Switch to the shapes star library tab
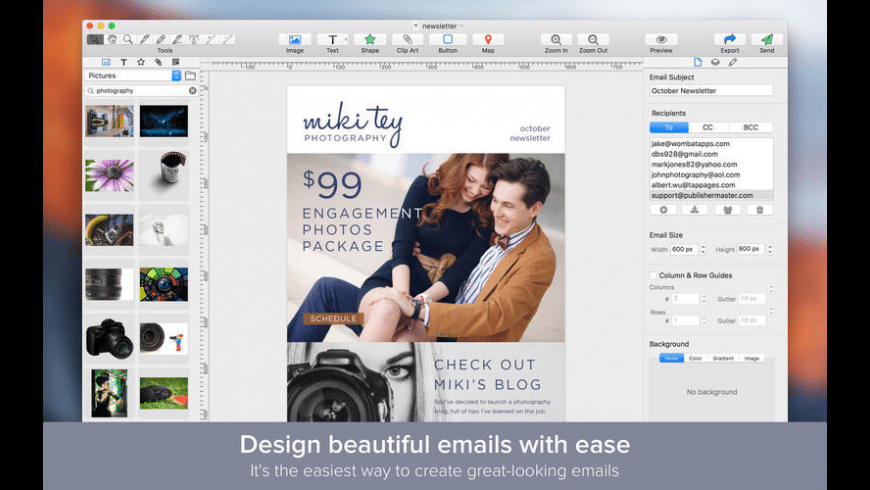The height and width of the screenshot is (490, 870). [x=141, y=62]
